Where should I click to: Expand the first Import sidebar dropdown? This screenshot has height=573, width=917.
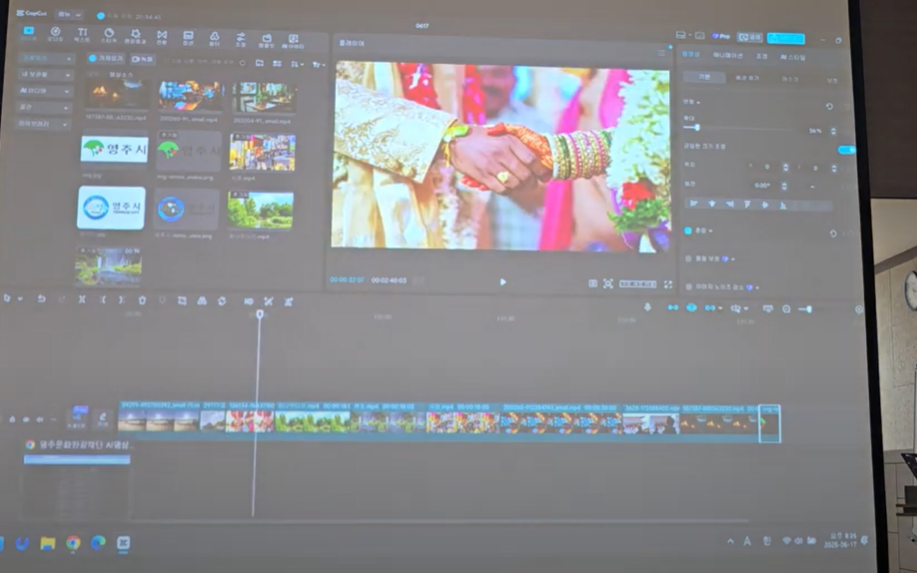click(x=46, y=58)
